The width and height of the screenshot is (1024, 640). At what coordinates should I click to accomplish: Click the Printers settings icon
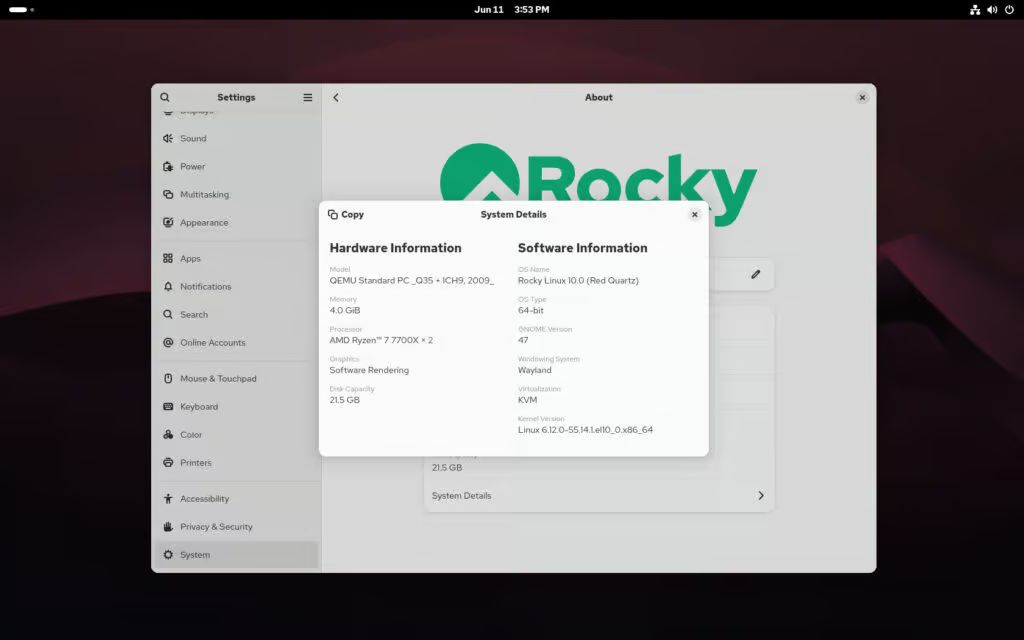pos(169,462)
